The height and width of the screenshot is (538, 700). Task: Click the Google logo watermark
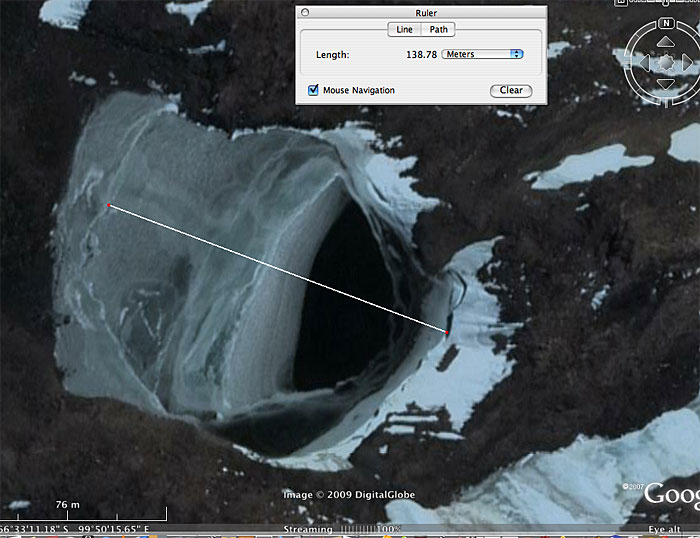point(670,494)
